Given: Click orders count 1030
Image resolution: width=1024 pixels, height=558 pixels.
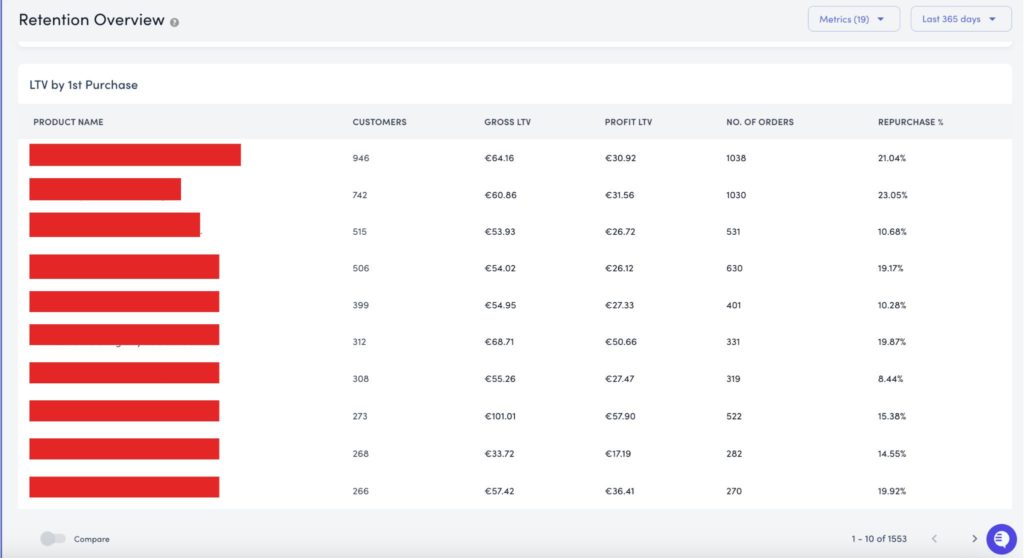Looking at the screenshot, I should click(736, 195).
